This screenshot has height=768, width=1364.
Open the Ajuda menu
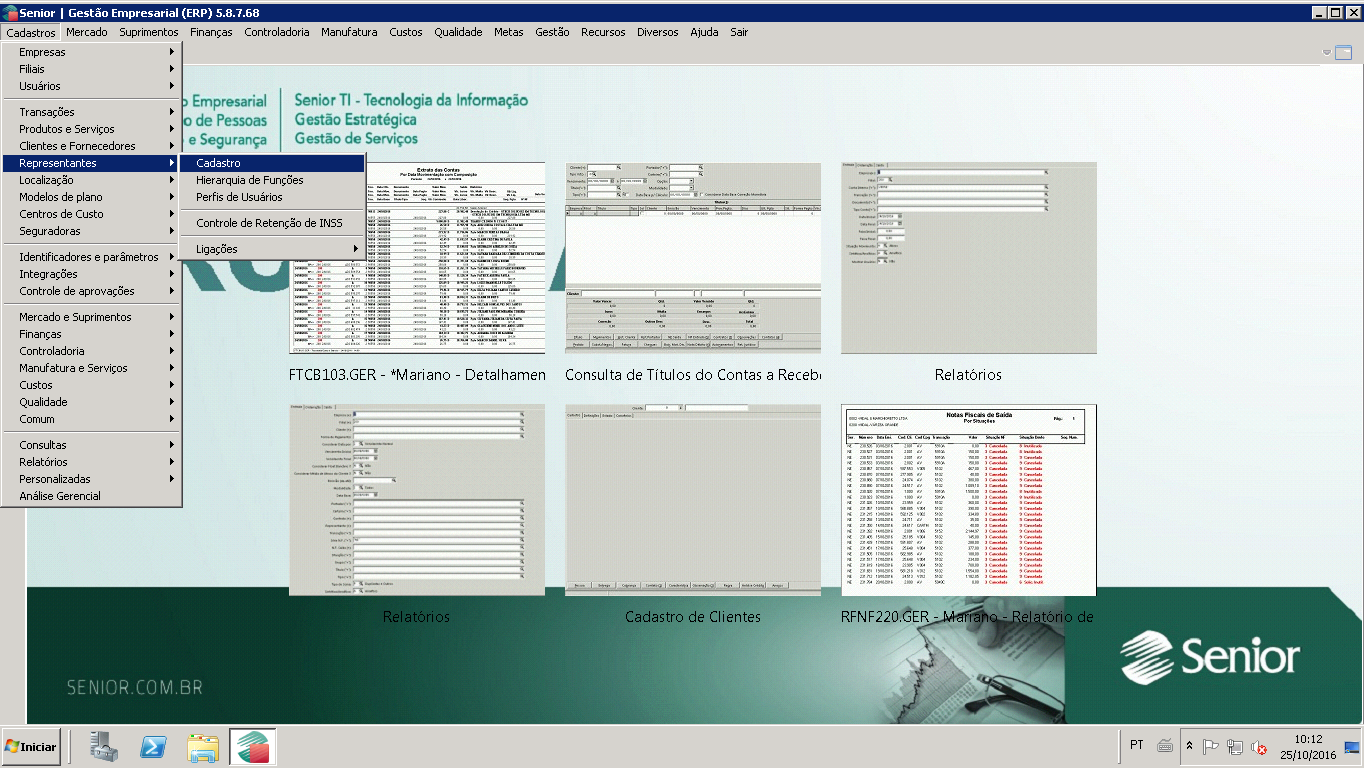click(x=704, y=32)
